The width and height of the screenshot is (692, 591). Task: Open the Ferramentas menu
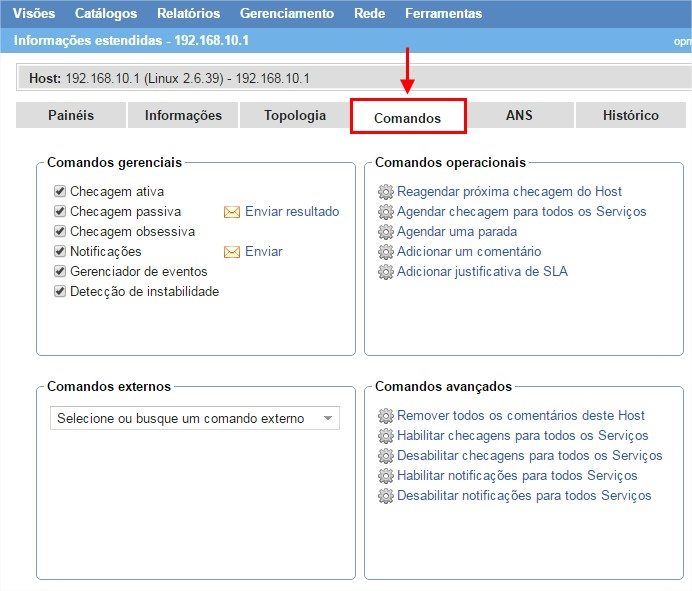(443, 14)
